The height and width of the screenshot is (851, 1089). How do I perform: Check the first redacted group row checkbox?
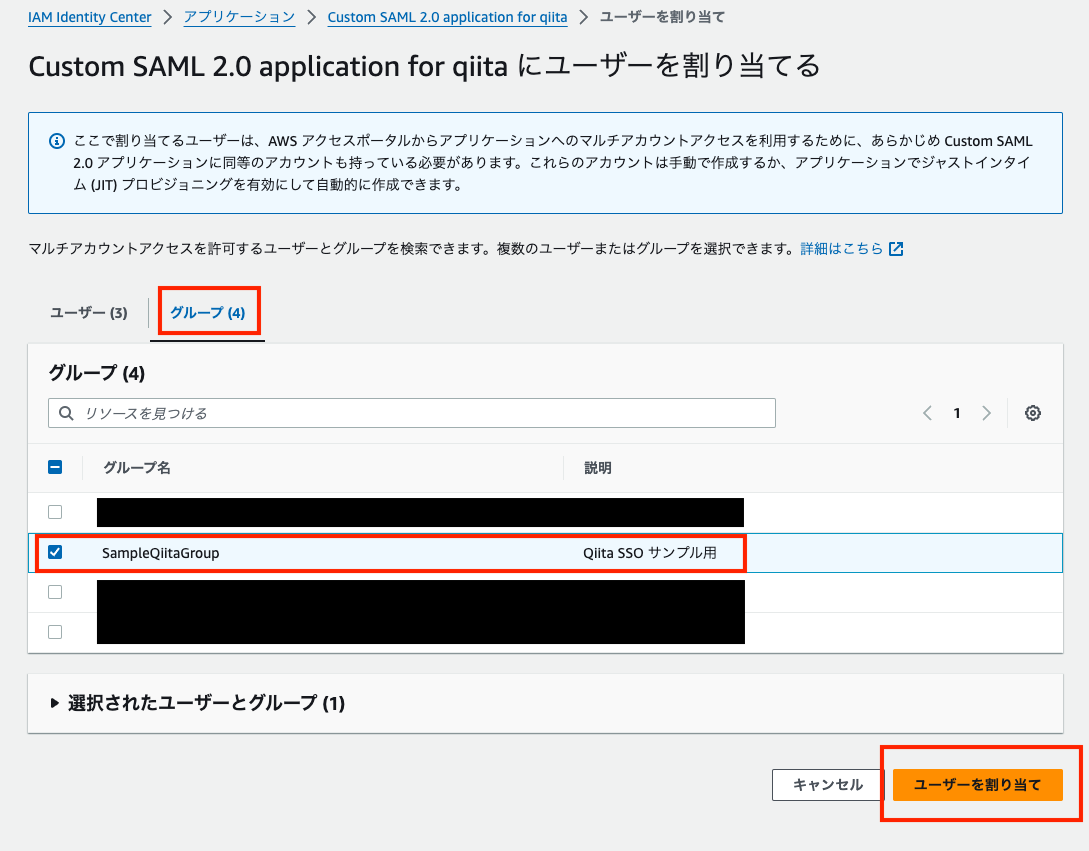(x=55, y=512)
